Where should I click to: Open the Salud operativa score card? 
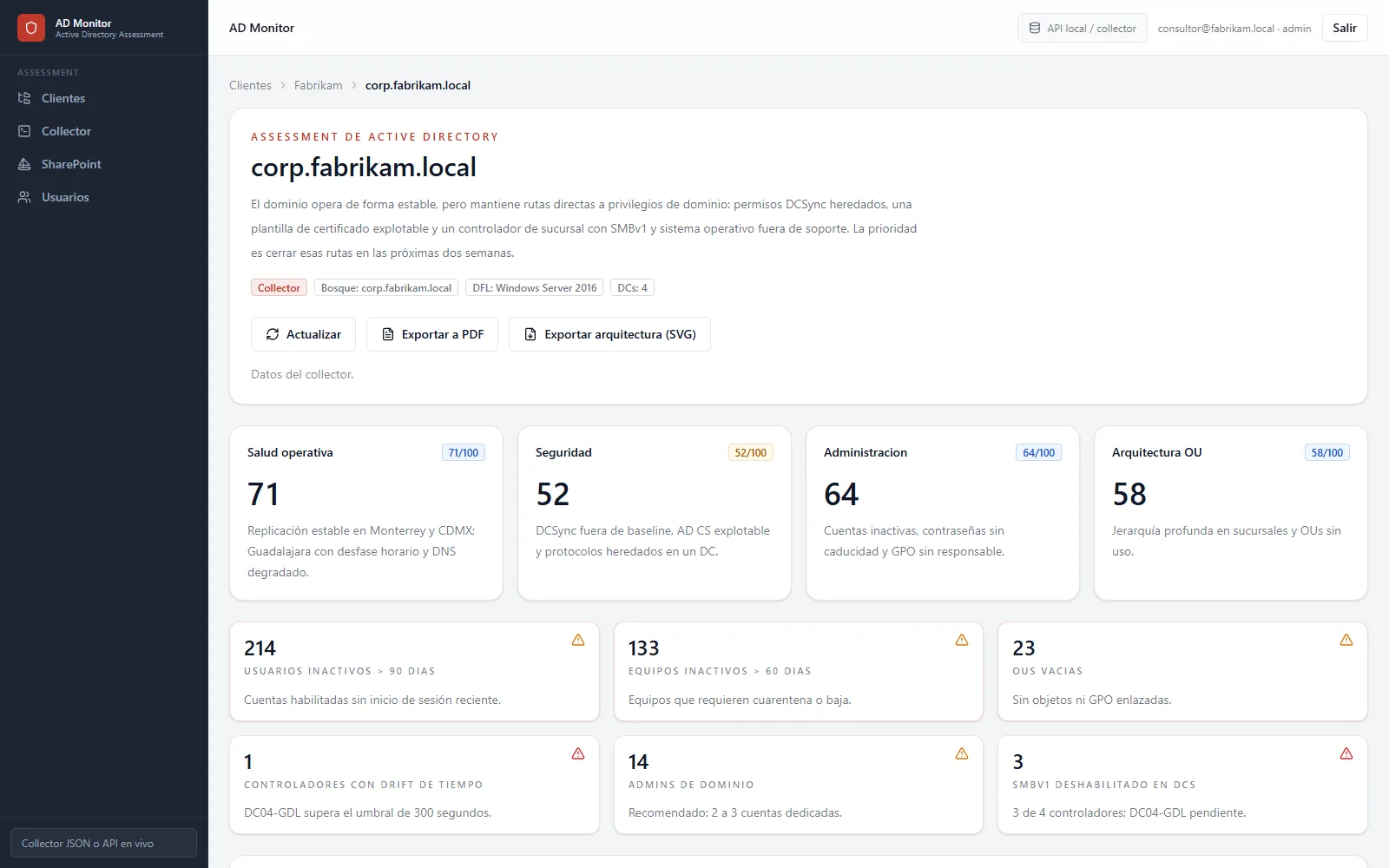[x=366, y=513]
